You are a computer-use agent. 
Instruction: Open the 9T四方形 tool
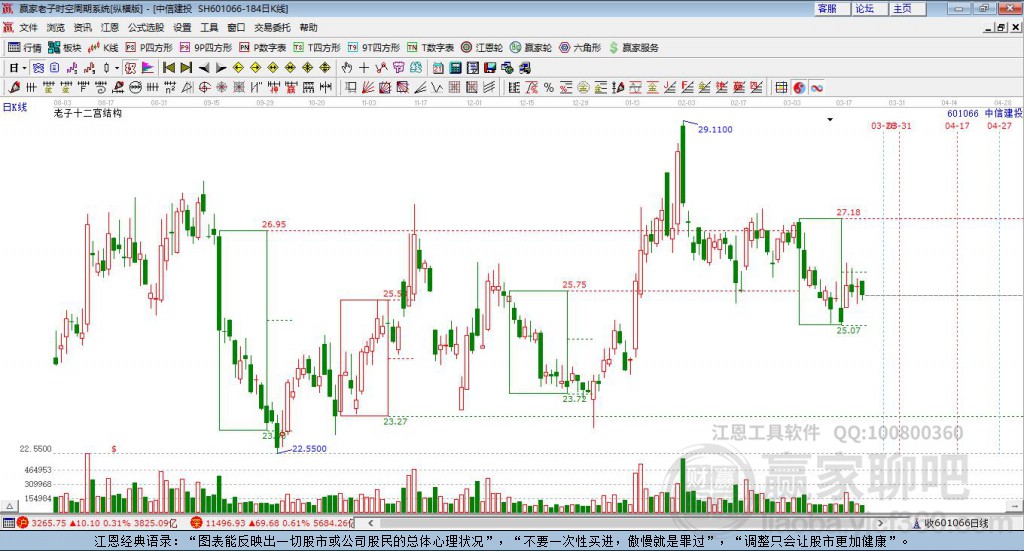tap(374, 48)
